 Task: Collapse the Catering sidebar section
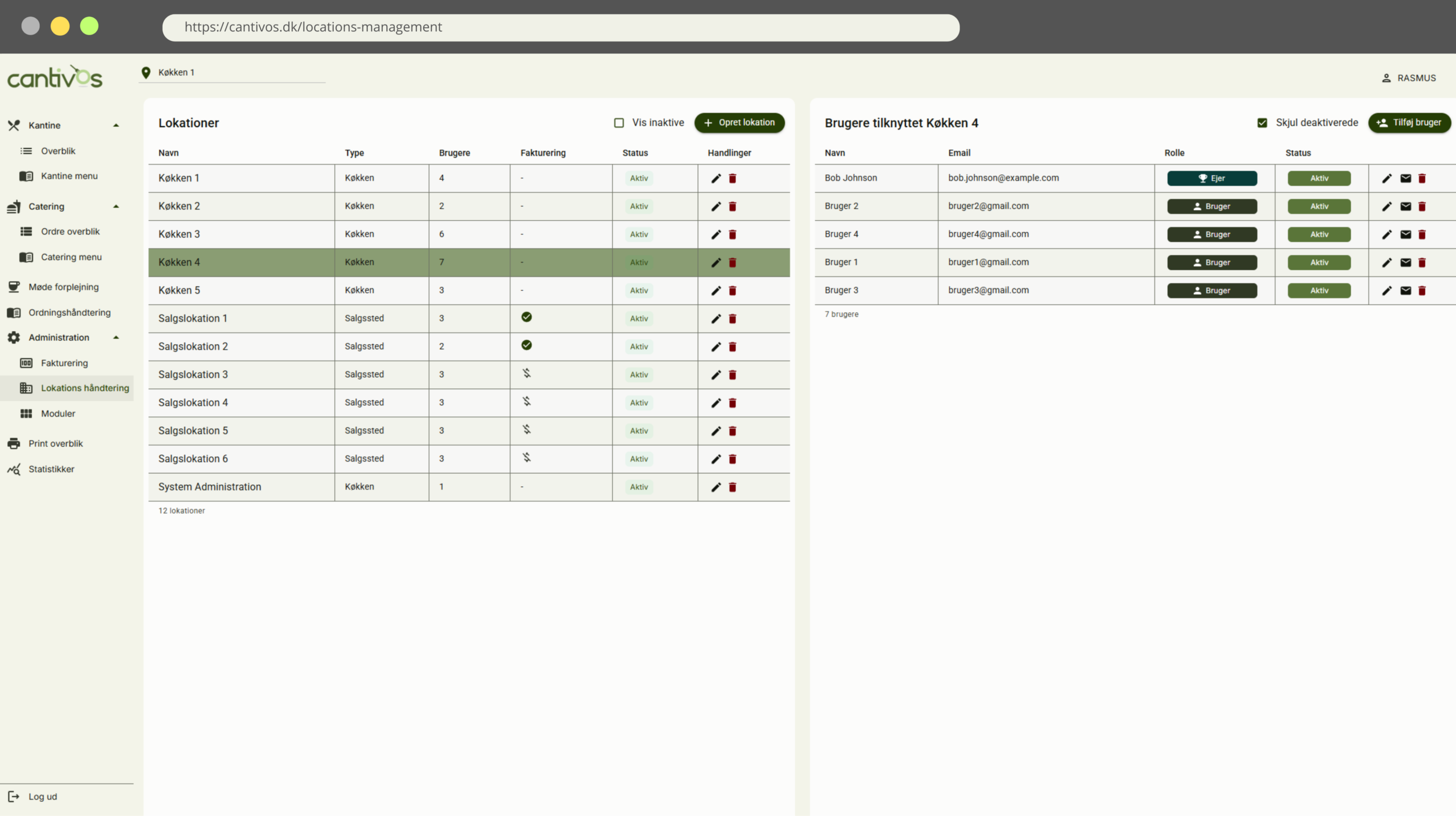click(x=116, y=207)
